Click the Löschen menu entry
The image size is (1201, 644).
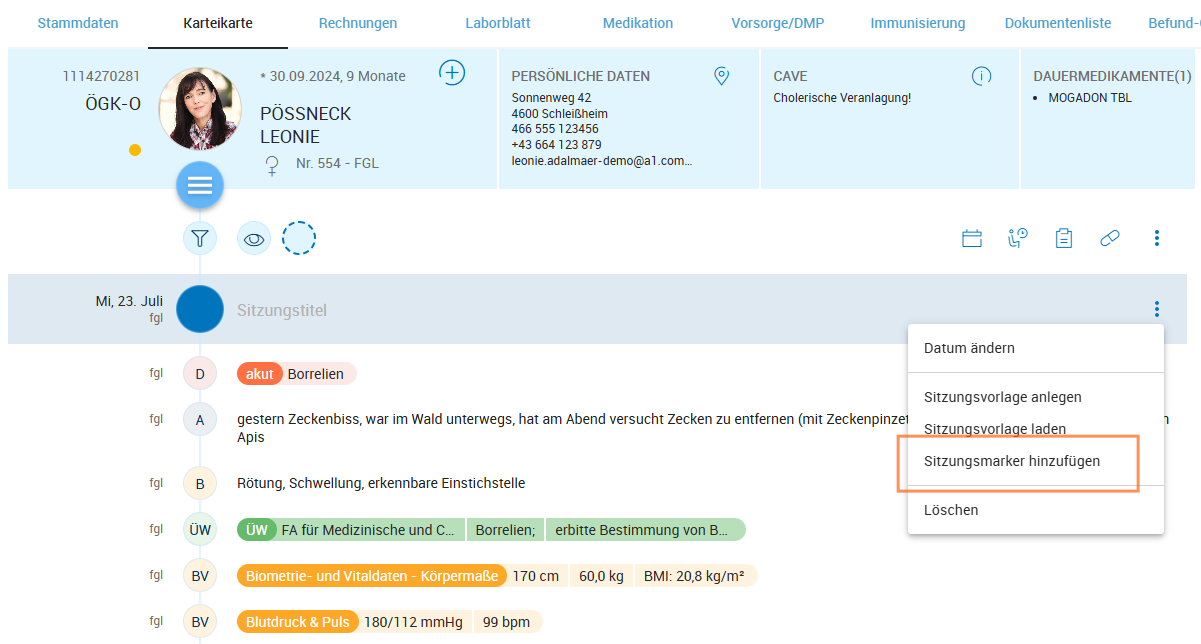tap(951, 510)
